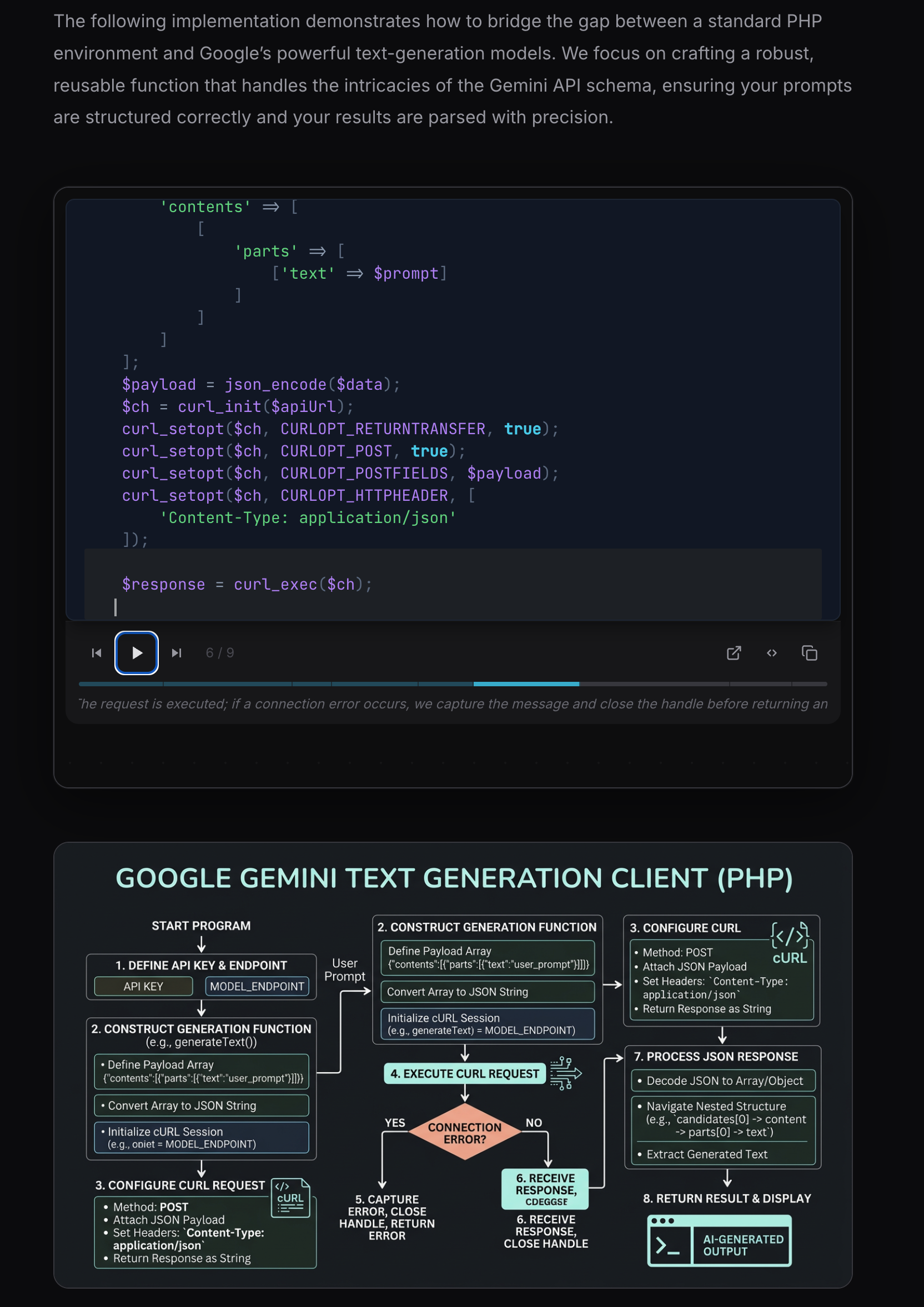The image size is (924, 1307).
Task: Click the CURLOPT_POST, true code line
Action: [294, 451]
